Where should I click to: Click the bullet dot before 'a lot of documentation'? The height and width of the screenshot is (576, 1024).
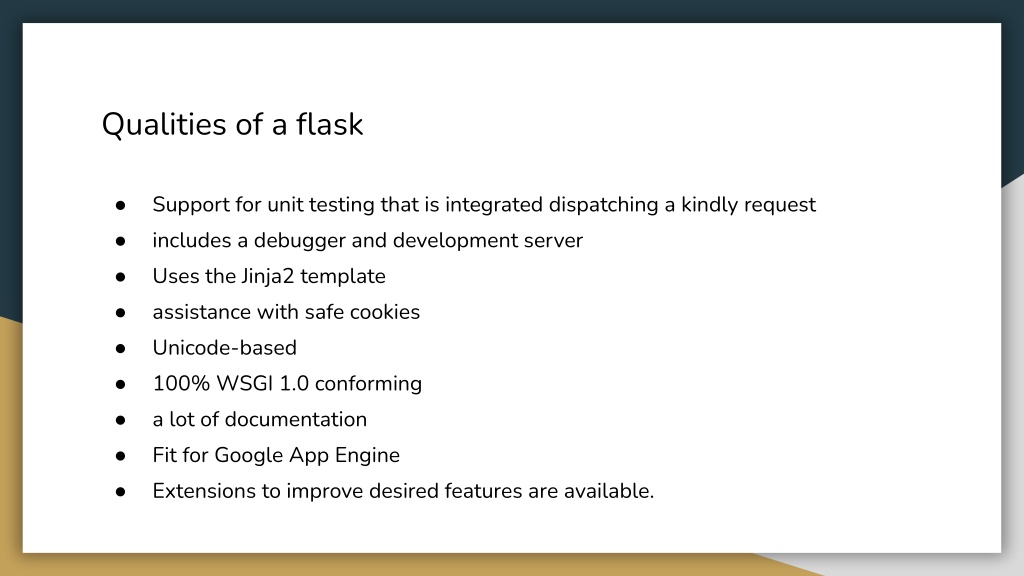tap(120, 421)
